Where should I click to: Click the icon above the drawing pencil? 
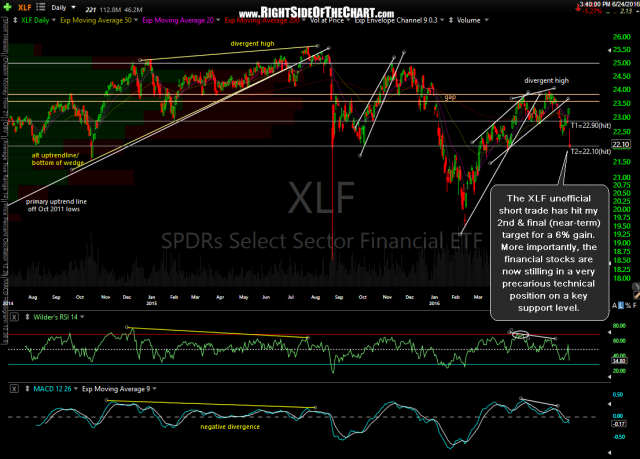[636, 286]
